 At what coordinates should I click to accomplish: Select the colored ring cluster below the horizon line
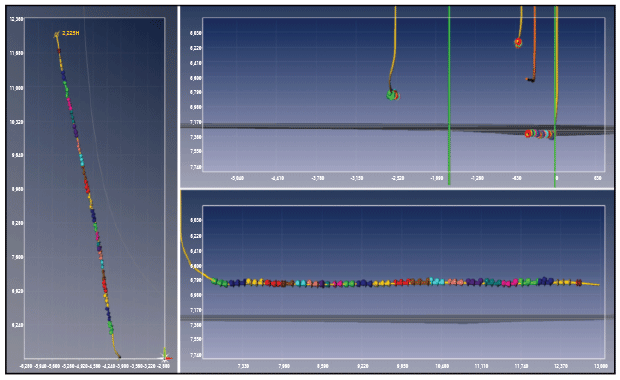tap(539, 134)
